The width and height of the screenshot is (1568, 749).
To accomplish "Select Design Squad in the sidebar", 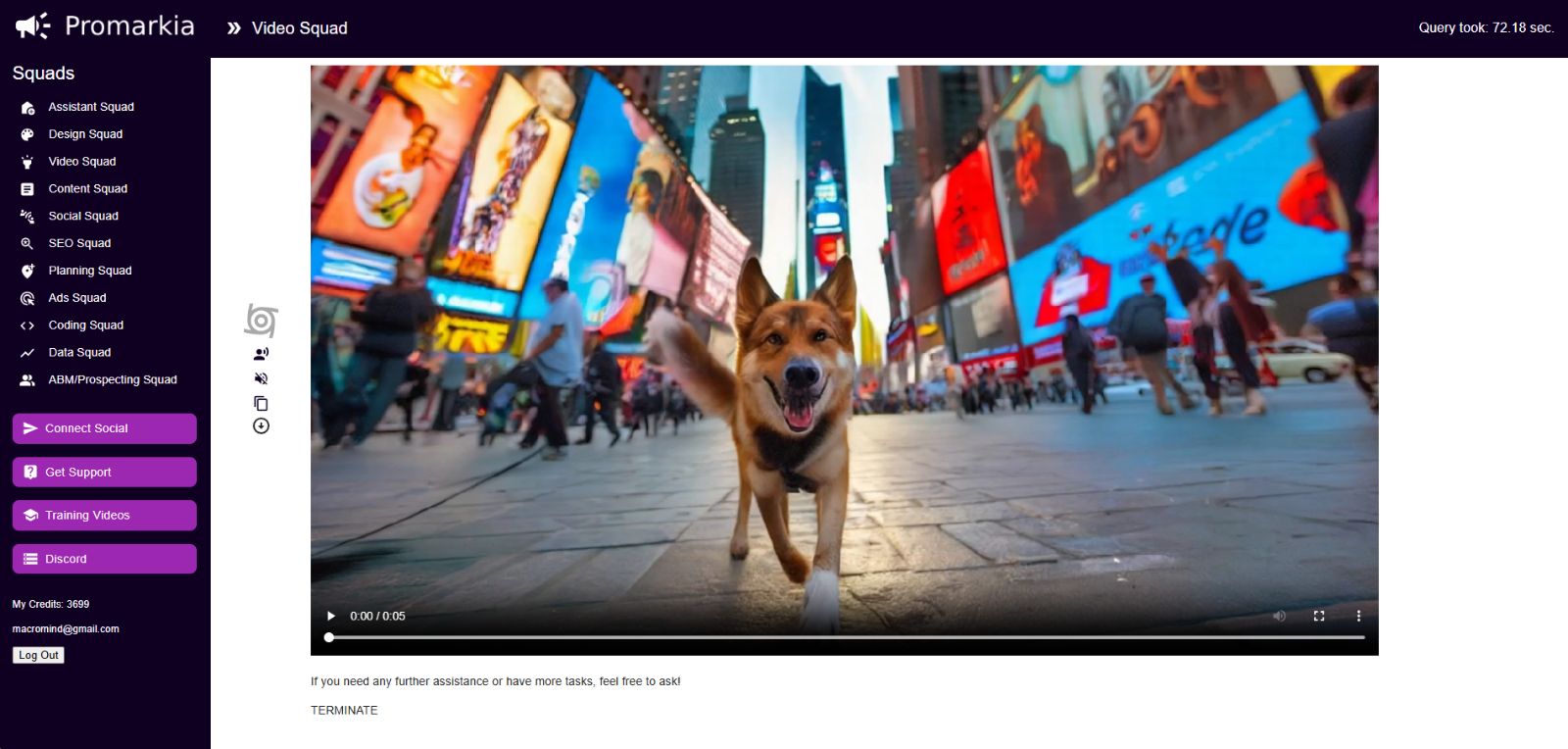I will coord(85,134).
